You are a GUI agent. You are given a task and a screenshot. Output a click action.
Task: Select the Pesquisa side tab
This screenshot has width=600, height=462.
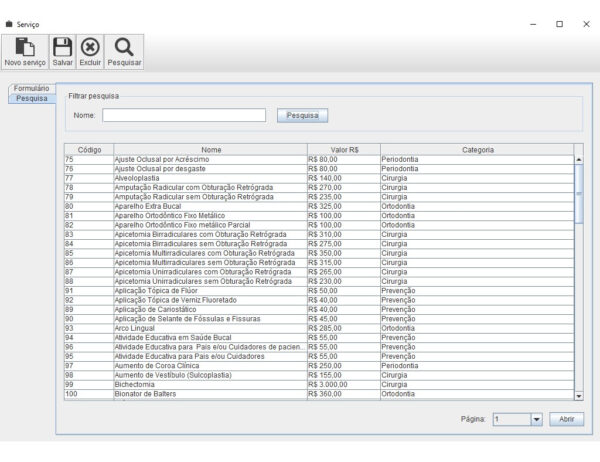coord(32,98)
